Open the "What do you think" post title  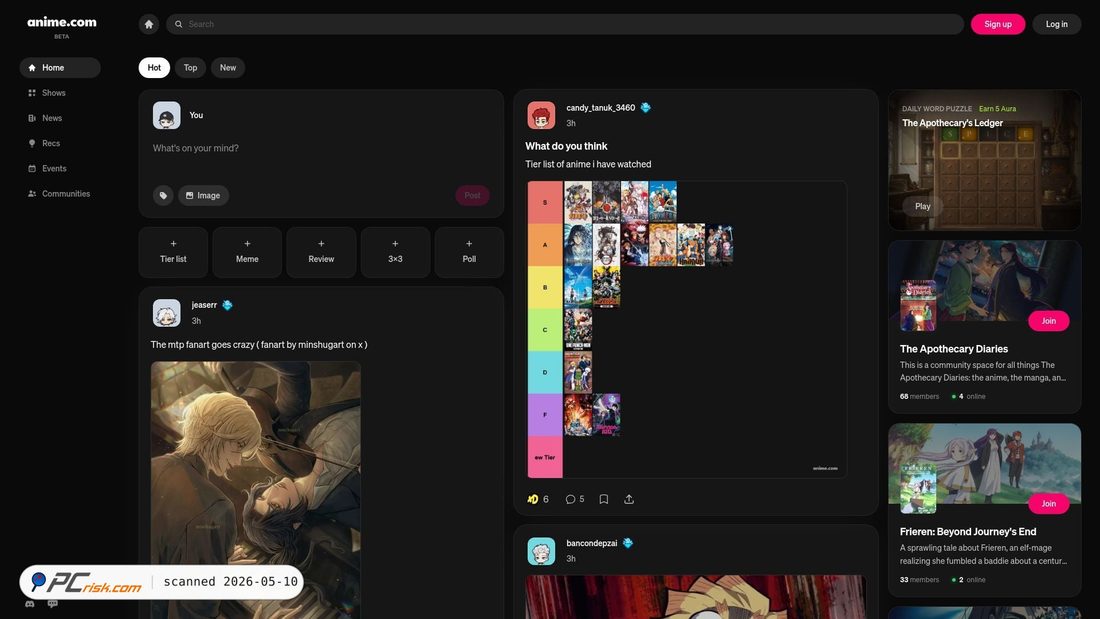(x=566, y=146)
